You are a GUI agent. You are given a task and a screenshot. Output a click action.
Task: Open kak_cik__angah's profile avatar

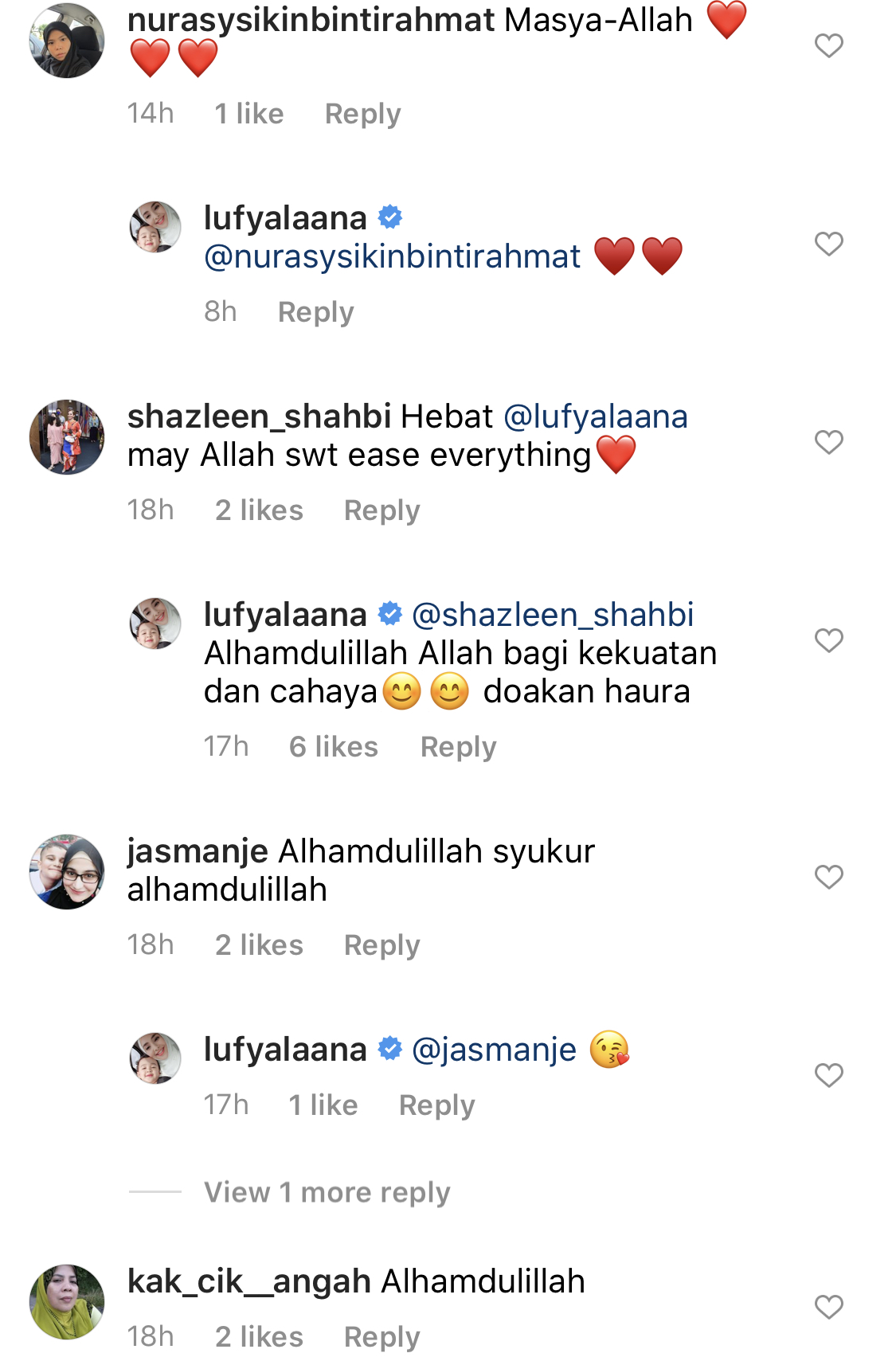tap(67, 1302)
